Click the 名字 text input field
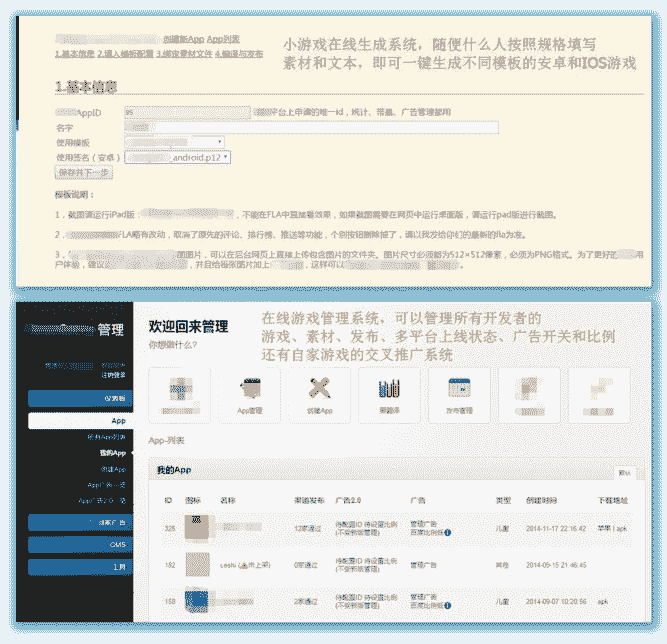667x644 pixels. tap(310, 127)
